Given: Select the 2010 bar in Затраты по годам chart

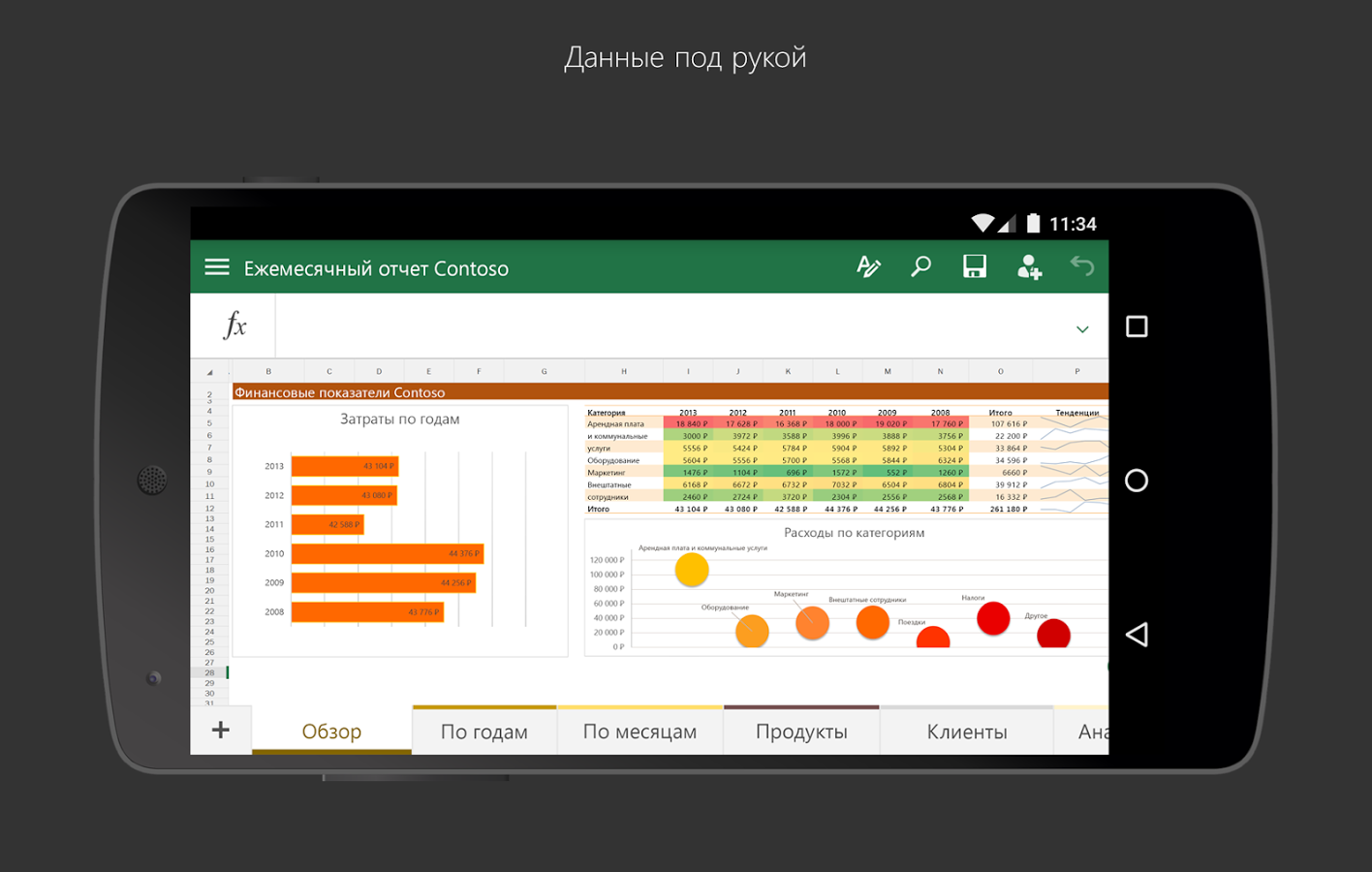Looking at the screenshot, I should pyautogui.click(x=388, y=553).
